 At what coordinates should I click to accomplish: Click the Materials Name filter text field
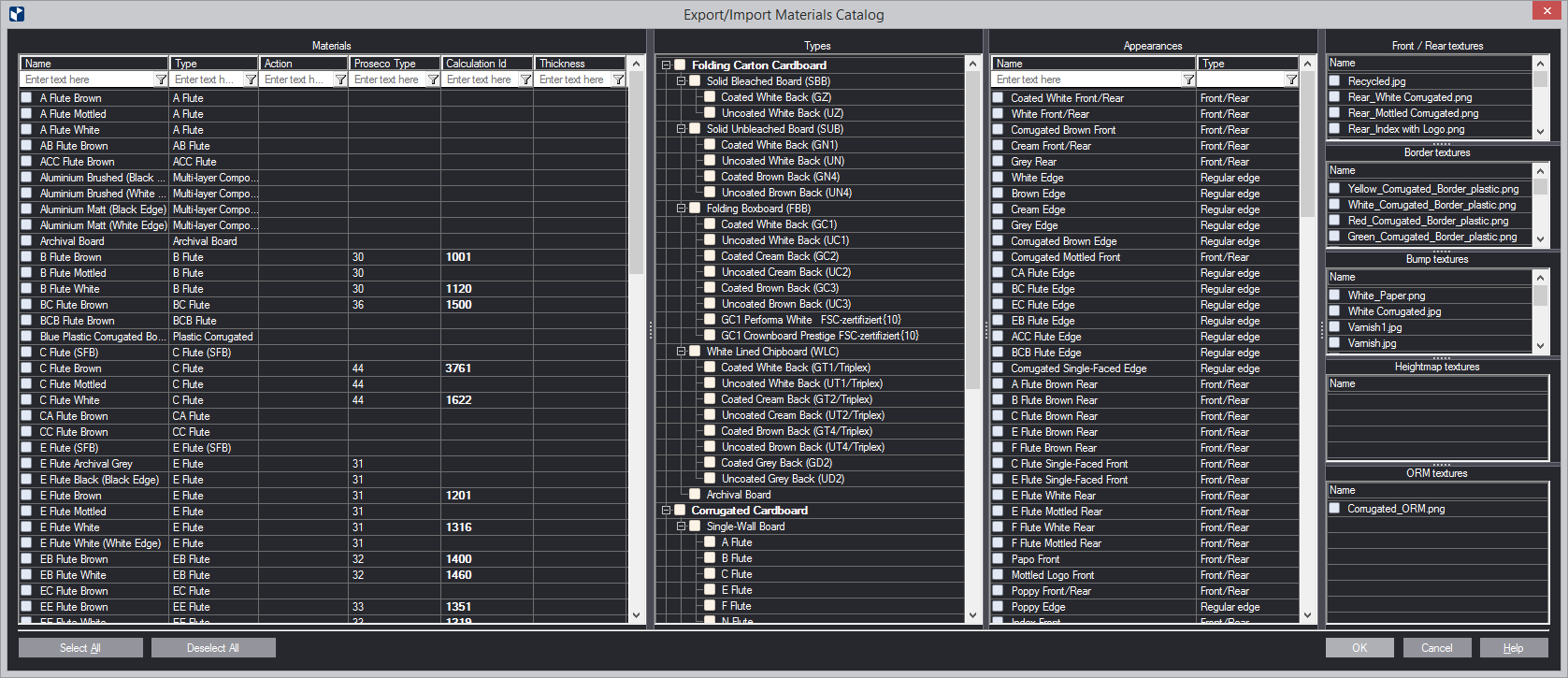[x=88, y=79]
